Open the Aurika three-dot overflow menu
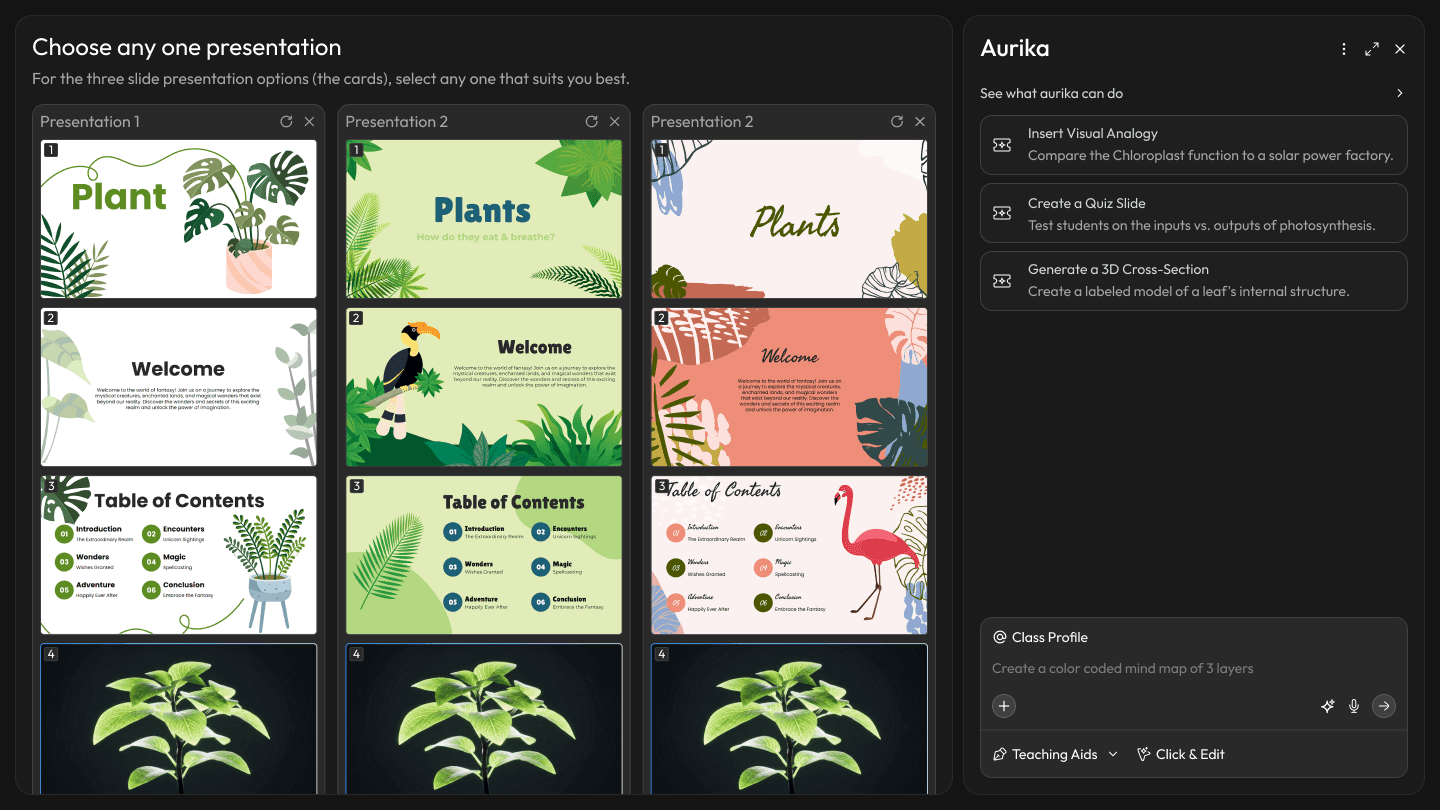Image resolution: width=1440 pixels, height=810 pixels. pos(1343,48)
